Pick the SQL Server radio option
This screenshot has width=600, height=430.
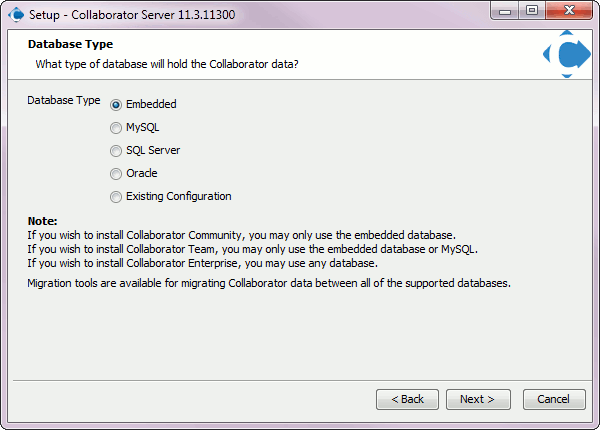pos(116,150)
